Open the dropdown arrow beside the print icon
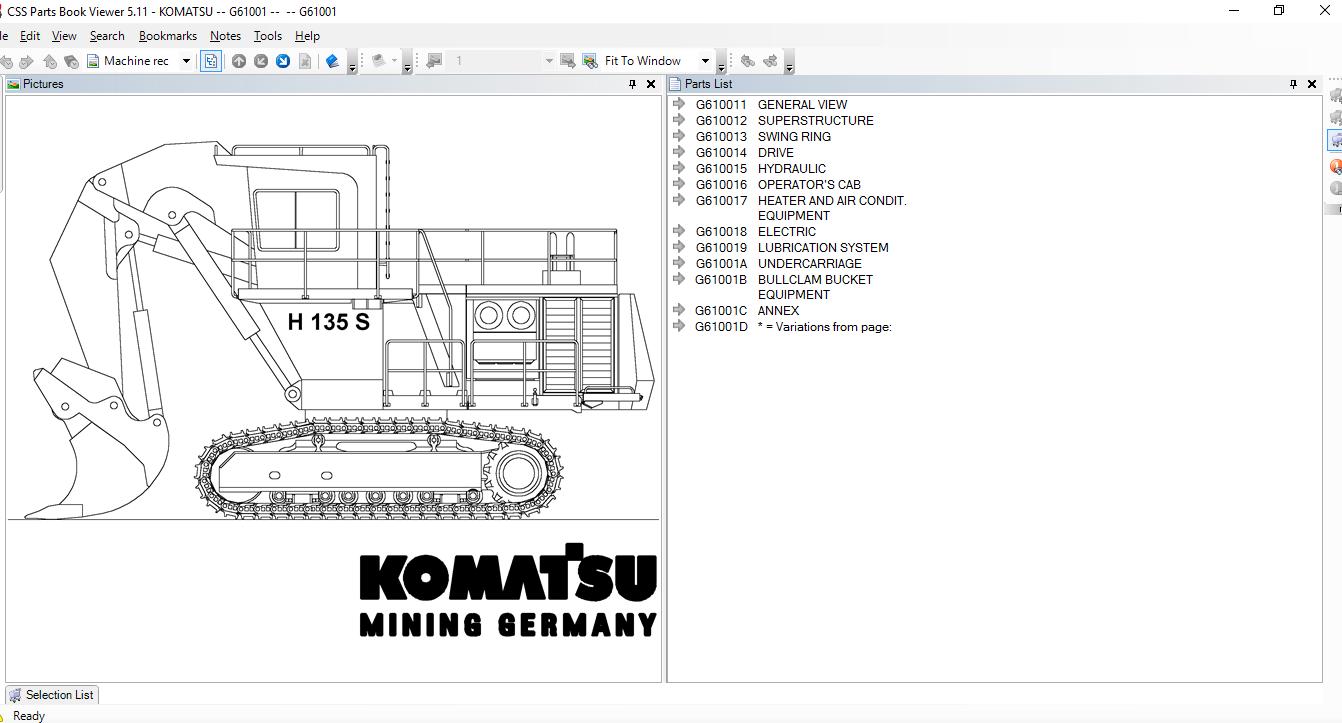The height and width of the screenshot is (723, 1342). pos(394,60)
